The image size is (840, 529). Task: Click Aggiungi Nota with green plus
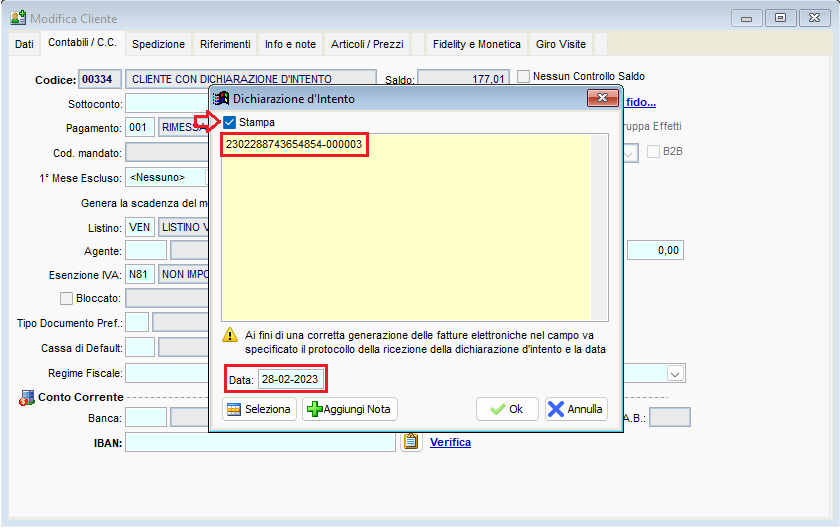click(350, 409)
